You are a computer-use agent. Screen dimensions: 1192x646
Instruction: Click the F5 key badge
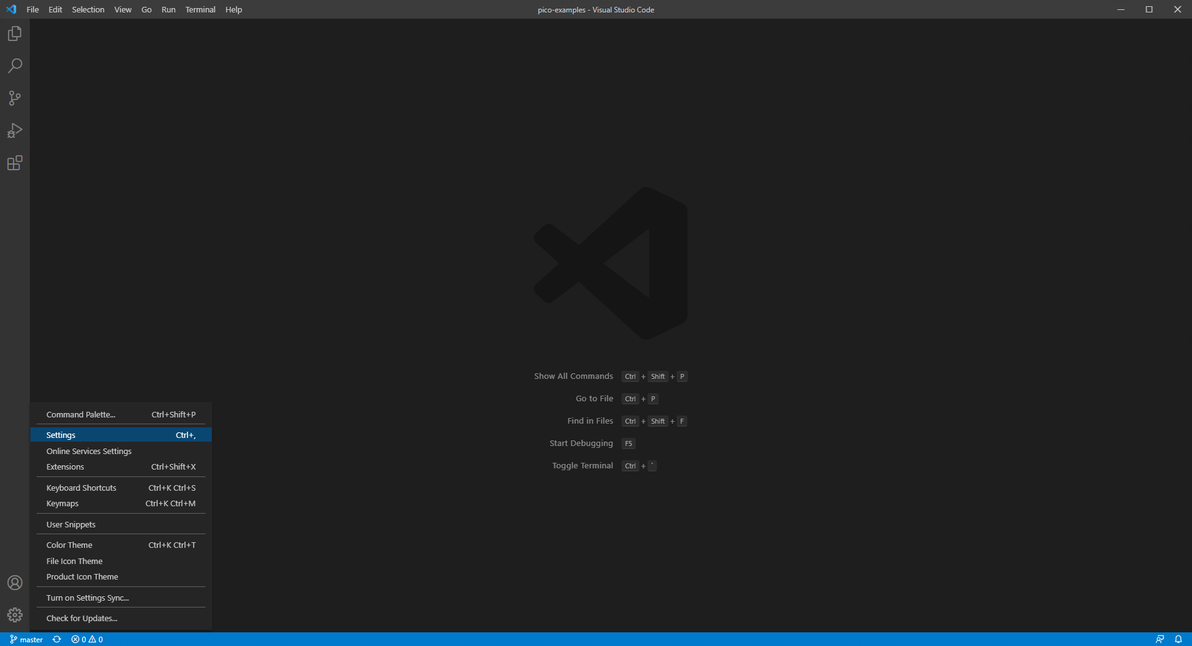coord(629,444)
